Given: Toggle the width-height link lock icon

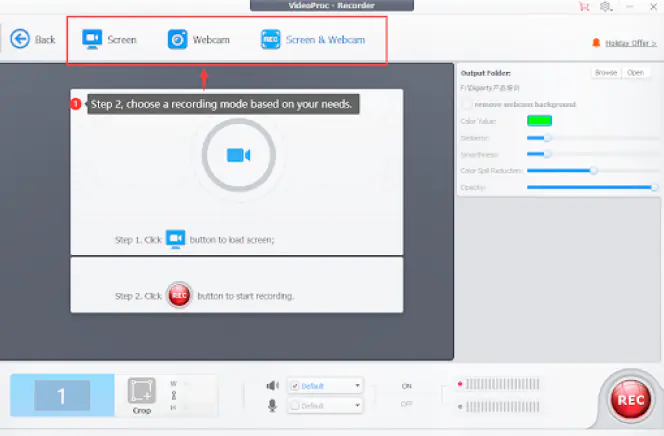Looking at the screenshot, I should (x=174, y=396).
